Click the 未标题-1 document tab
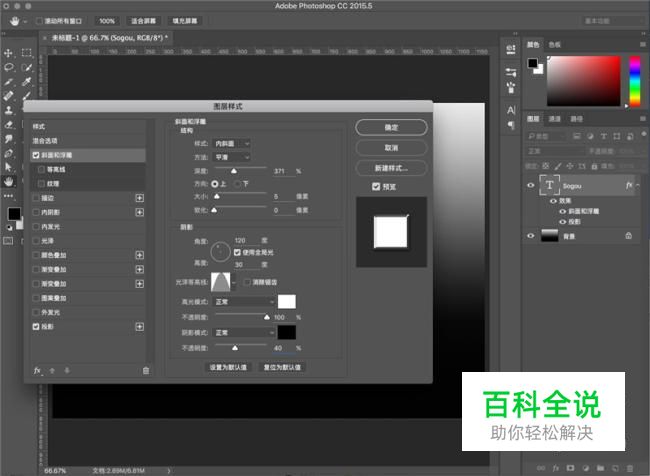This screenshot has height=476, width=650. 109,38
